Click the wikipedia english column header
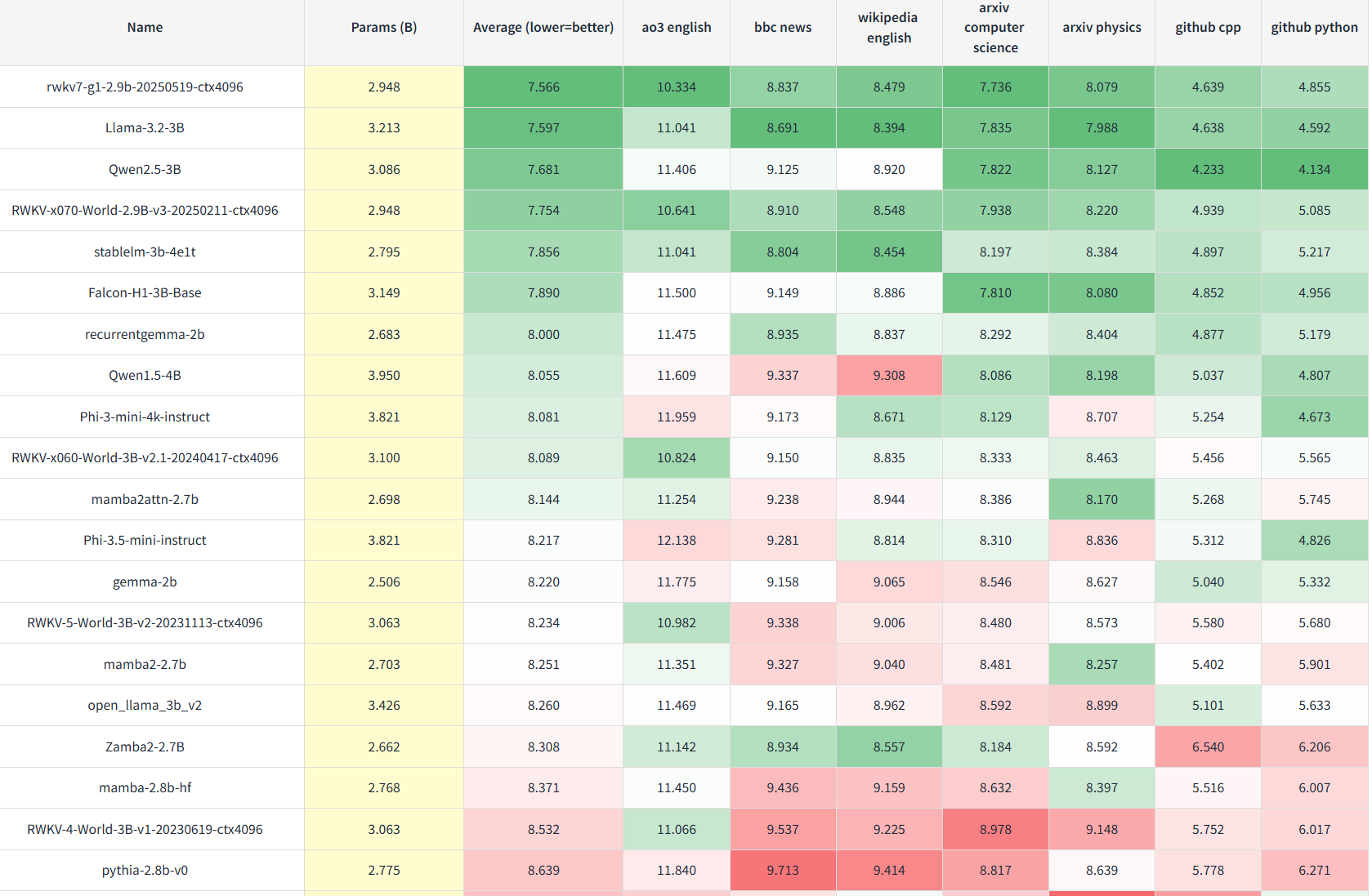Image resolution: width=1372 pixels, height=896 pixels. tap(888, 28)
